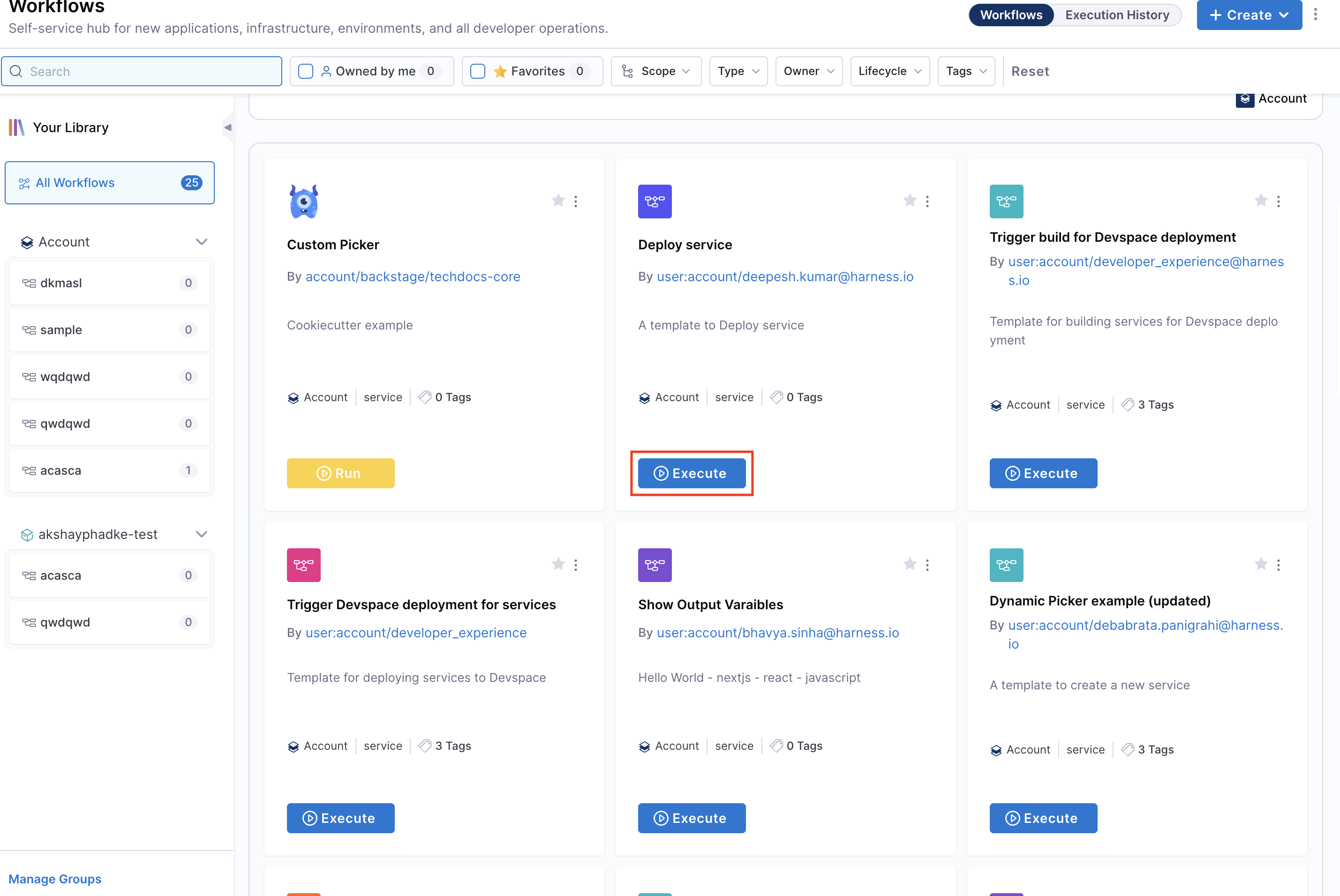The width and height of the screenshot is (1340, 896).
Task: Select All Workflows in library
Action: pyautogui.click(x=110, y=183)
